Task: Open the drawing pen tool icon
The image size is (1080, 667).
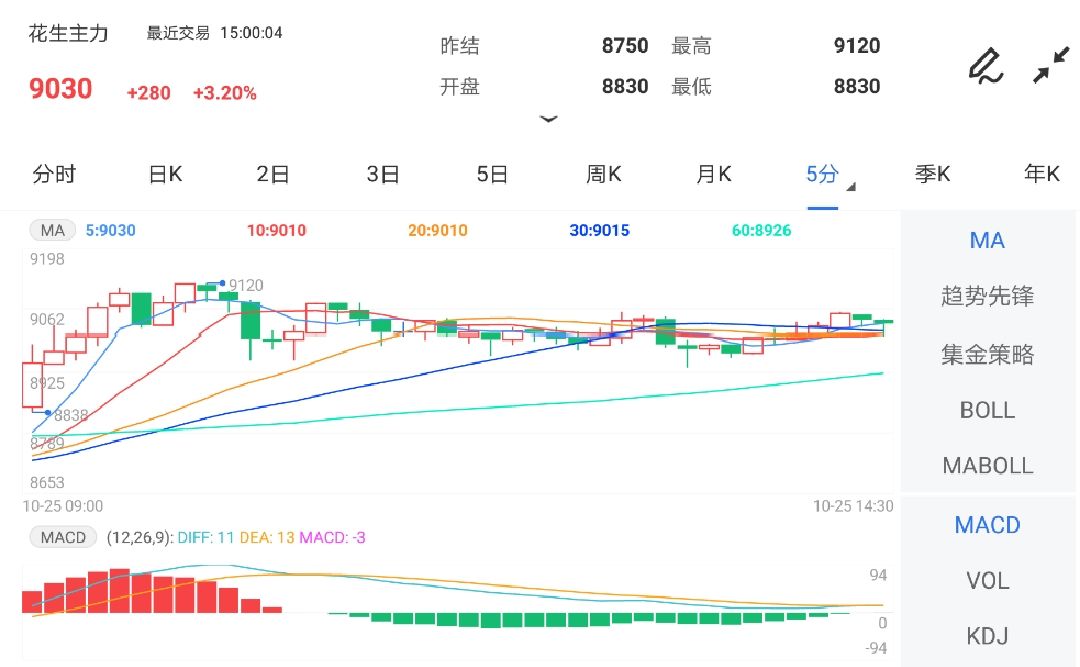Action: tap(986, 65)
